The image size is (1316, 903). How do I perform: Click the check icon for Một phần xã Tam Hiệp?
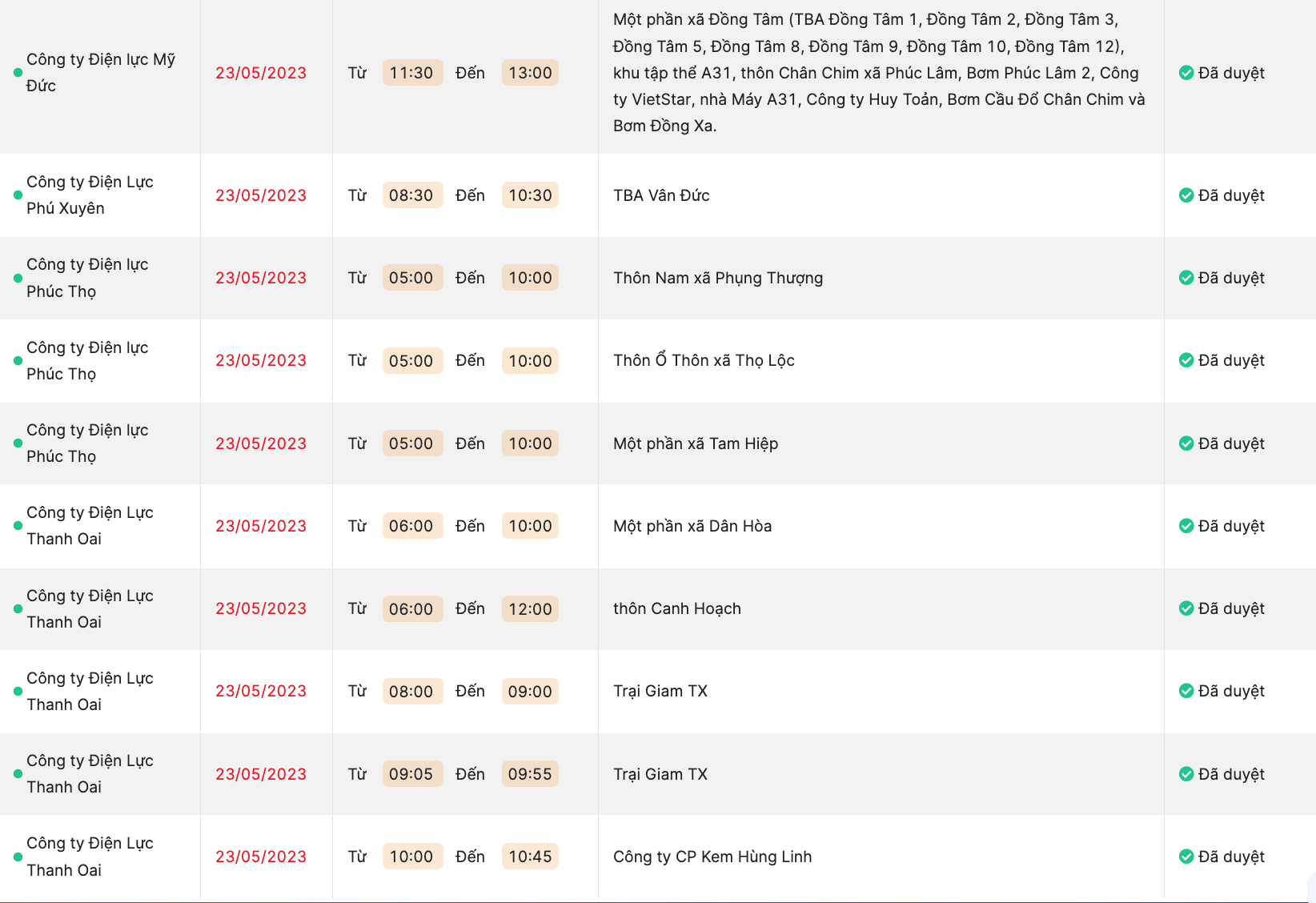tap(1186, 443)
